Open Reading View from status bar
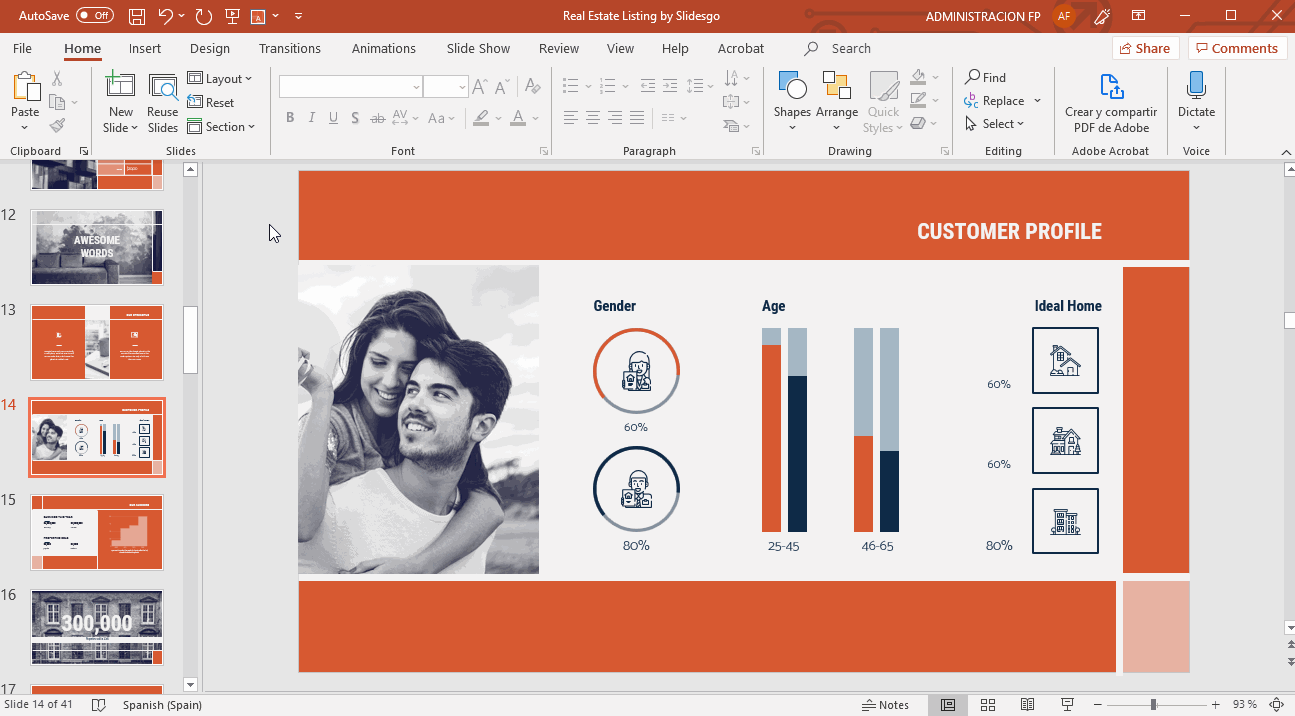 1027,705
